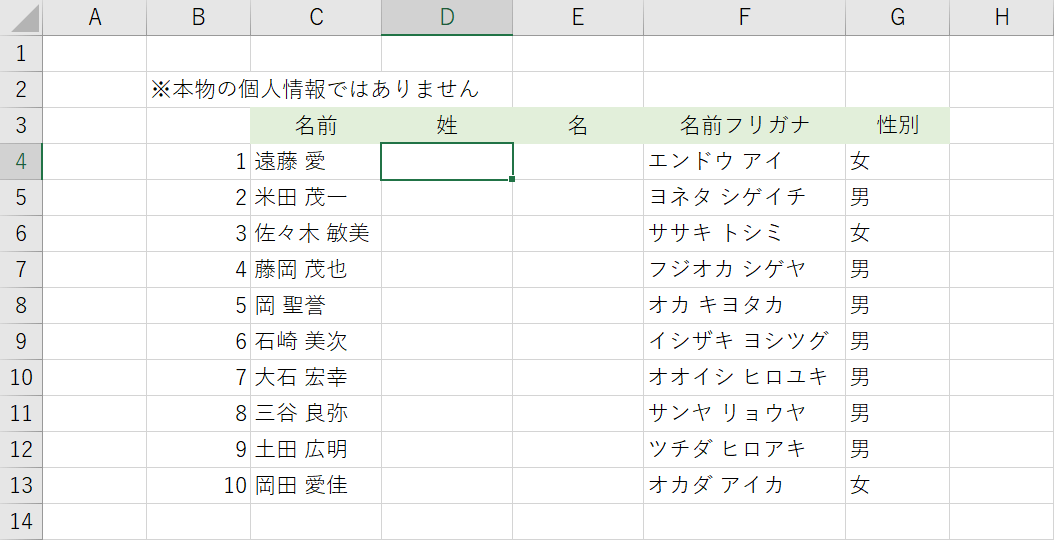Click the fill handle of cell D4
The height and width of the screenshot is (540, 1054).
point(513,179)
